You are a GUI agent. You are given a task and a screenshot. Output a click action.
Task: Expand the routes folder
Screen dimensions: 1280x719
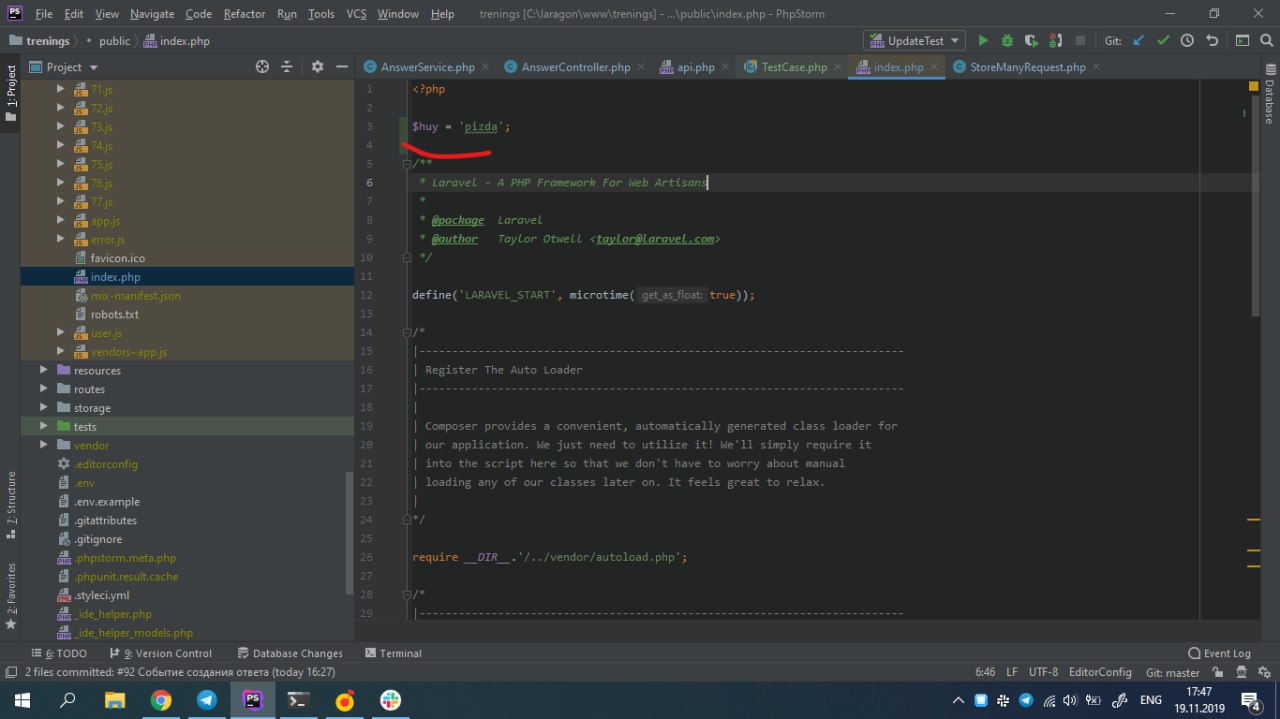tap(43, 389)
